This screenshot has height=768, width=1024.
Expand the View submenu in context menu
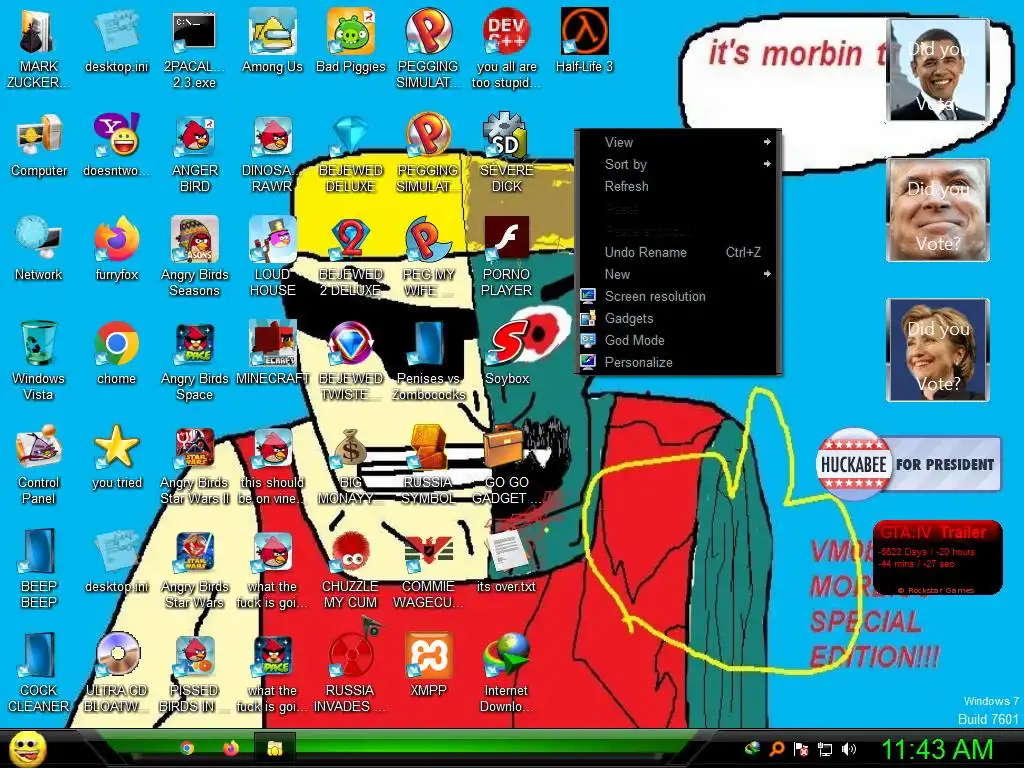coord(678,142)
